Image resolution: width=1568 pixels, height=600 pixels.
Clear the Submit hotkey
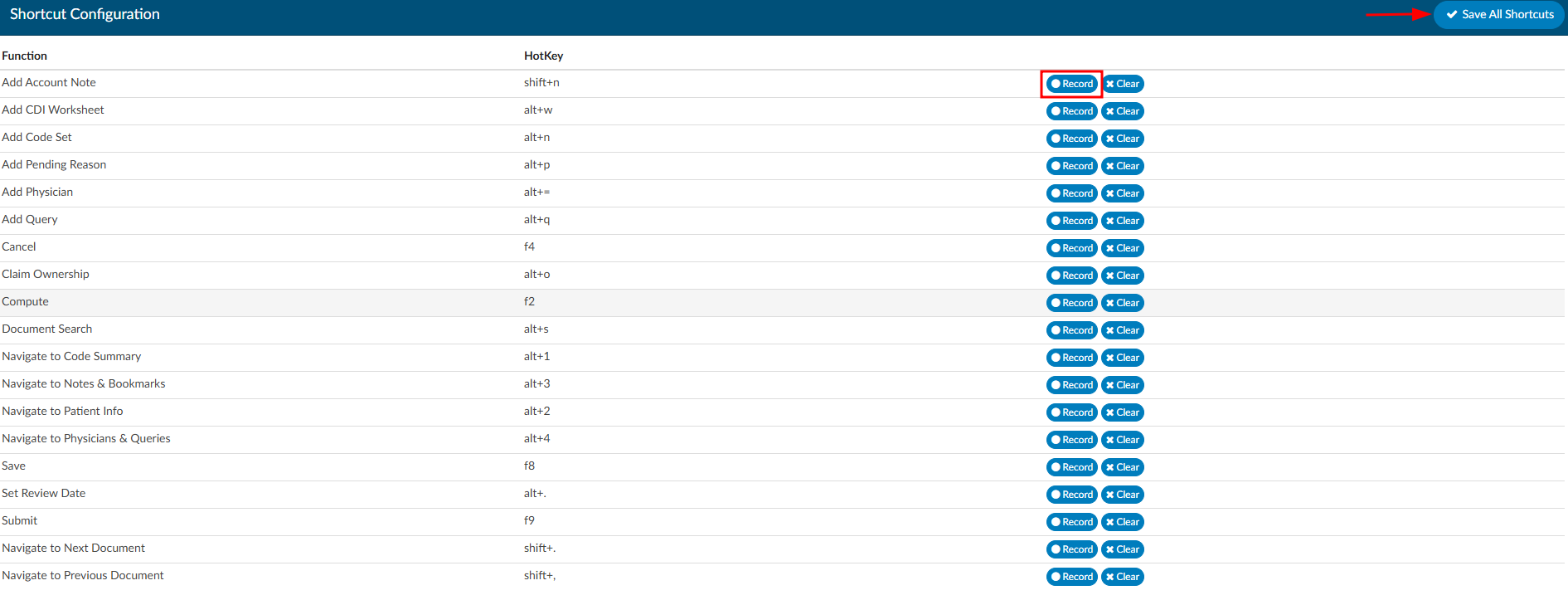click(x=1122, y=522)
